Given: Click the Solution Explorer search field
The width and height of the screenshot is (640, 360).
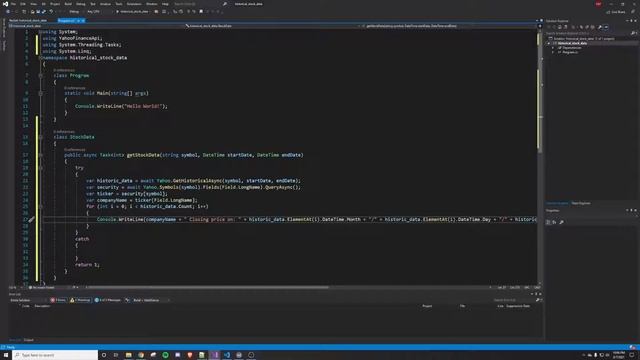Looking at the screenshot, I should pos(590,33).
